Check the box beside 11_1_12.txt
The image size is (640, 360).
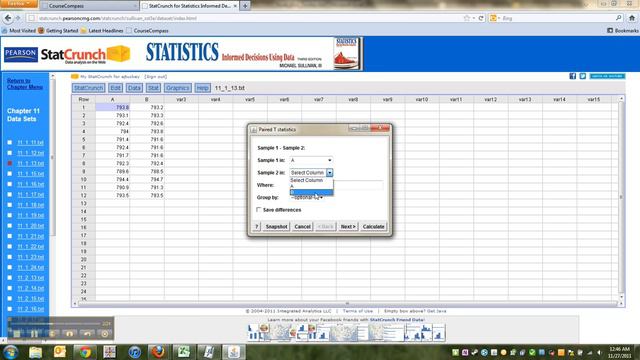coord(10,153)
